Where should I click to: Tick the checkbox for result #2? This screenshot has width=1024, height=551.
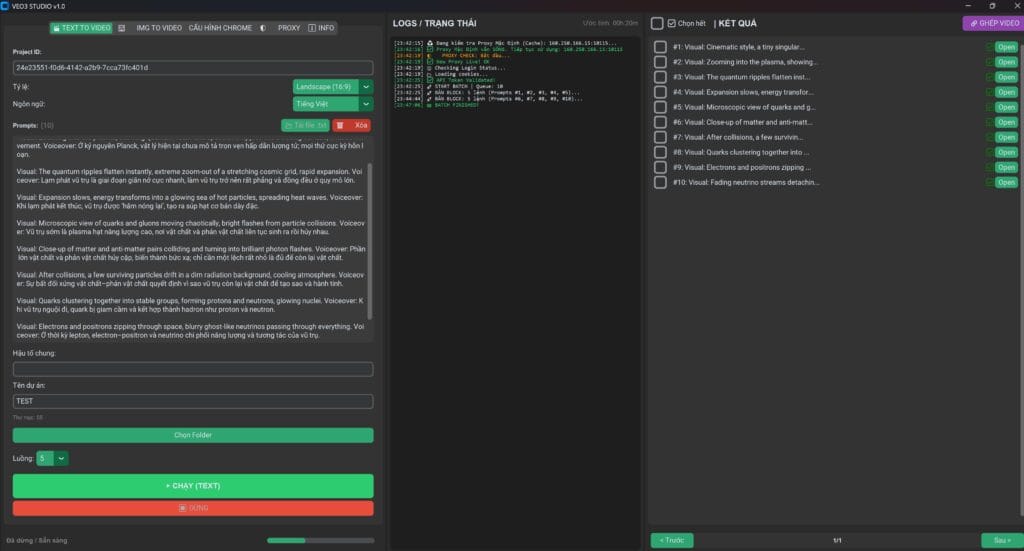tap(660, 62)
